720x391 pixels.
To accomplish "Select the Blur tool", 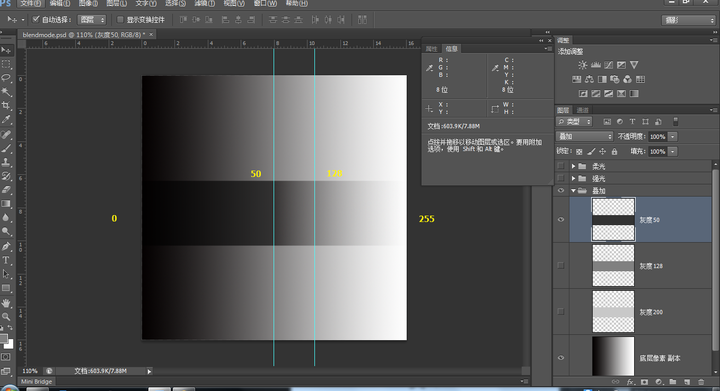I will tap(6, 218).
